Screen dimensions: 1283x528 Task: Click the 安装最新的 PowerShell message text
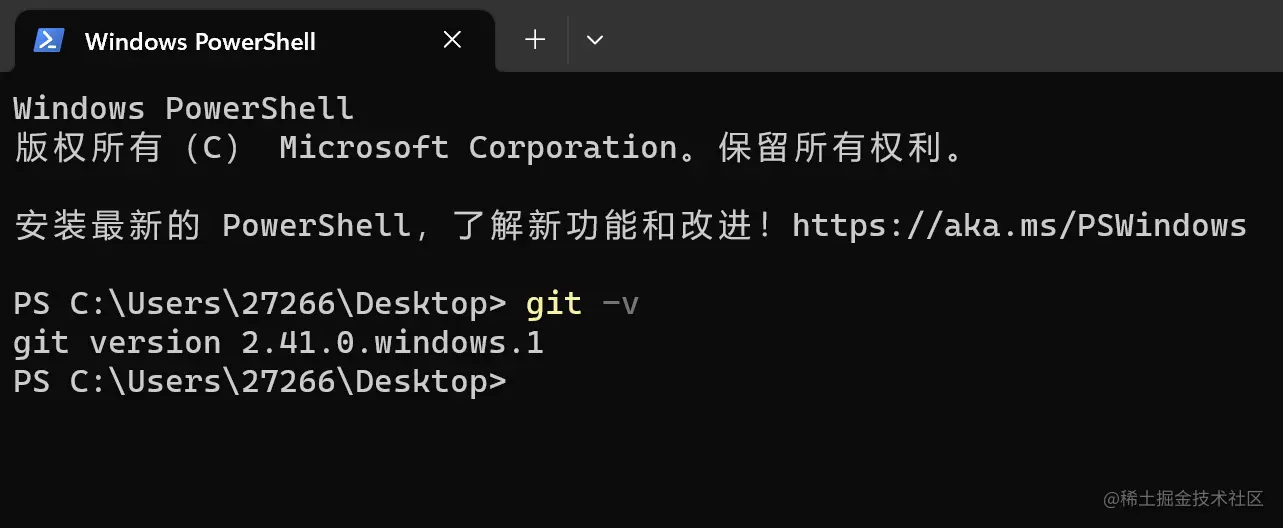pyautogui.click(x=212, y=225)
